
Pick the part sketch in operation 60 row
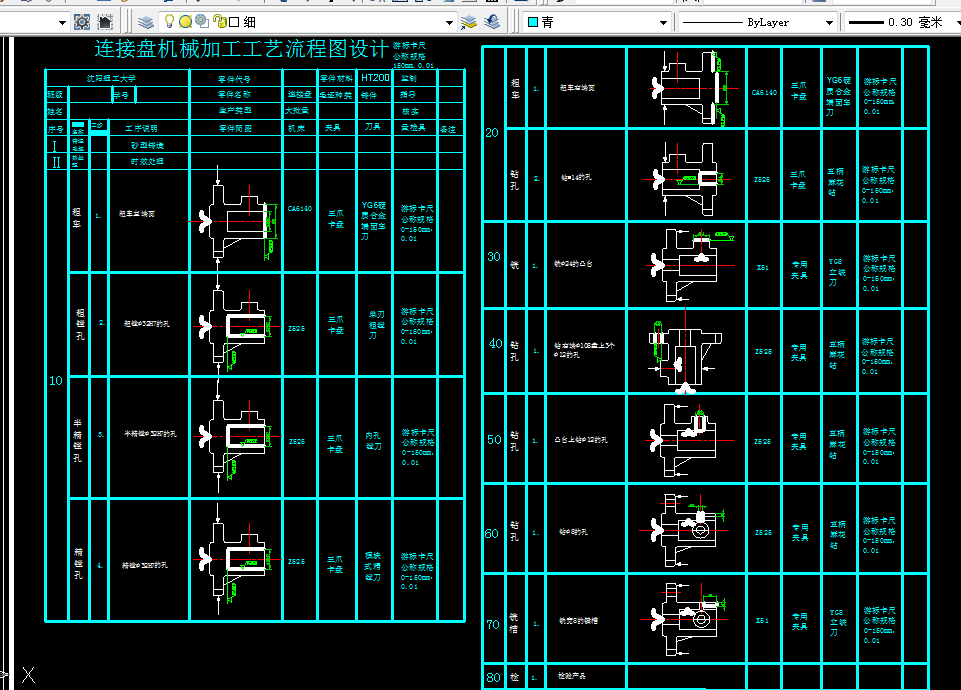[682, 530]
